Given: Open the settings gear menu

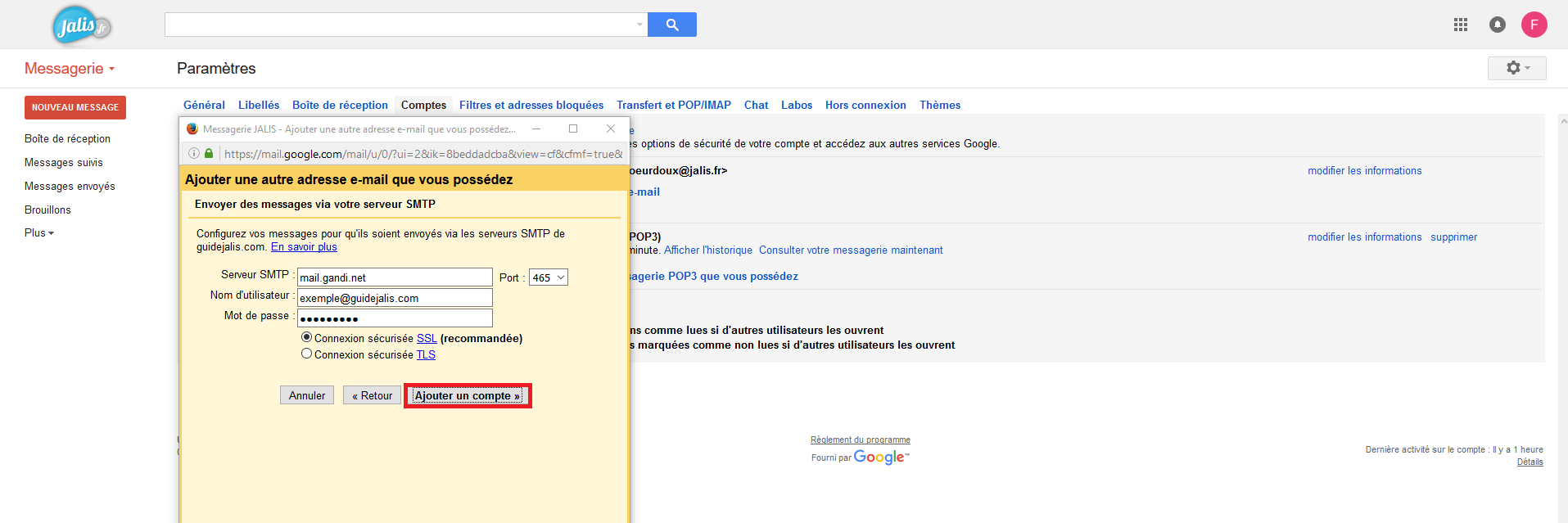Looking at the screenshot, I should [1516, 68].
